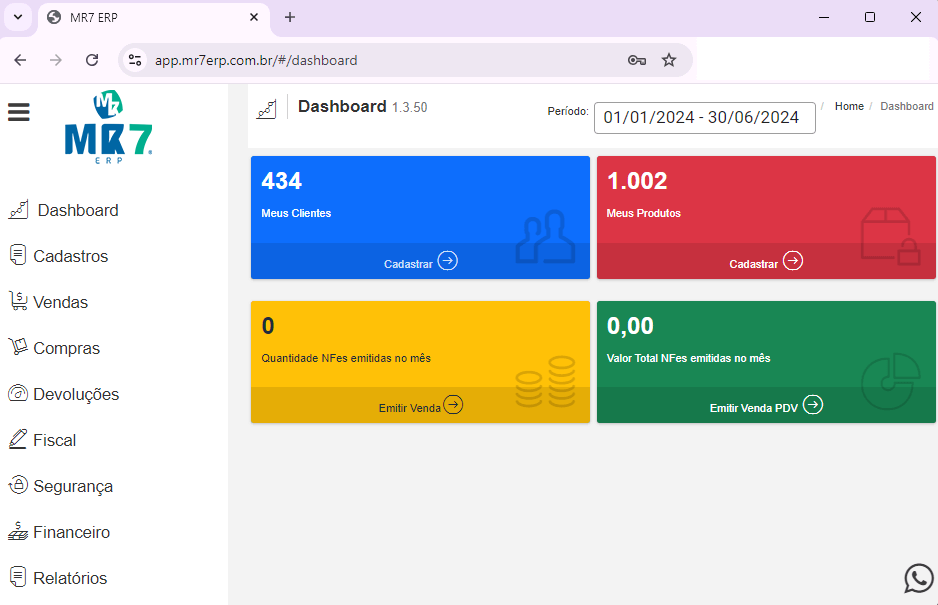Click the Vendas shopping cart icon

coord(19,301)
